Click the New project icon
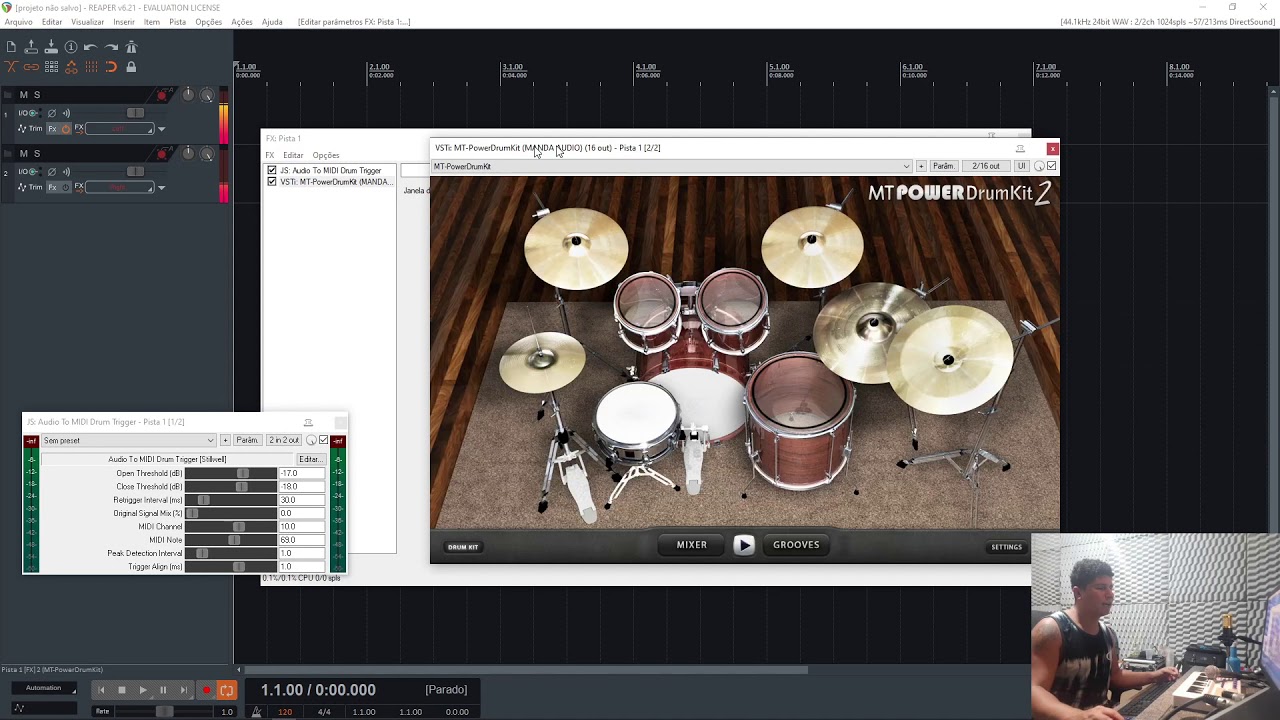The height and width of the screenshot is (720, 1280). (x=11, y=47)
